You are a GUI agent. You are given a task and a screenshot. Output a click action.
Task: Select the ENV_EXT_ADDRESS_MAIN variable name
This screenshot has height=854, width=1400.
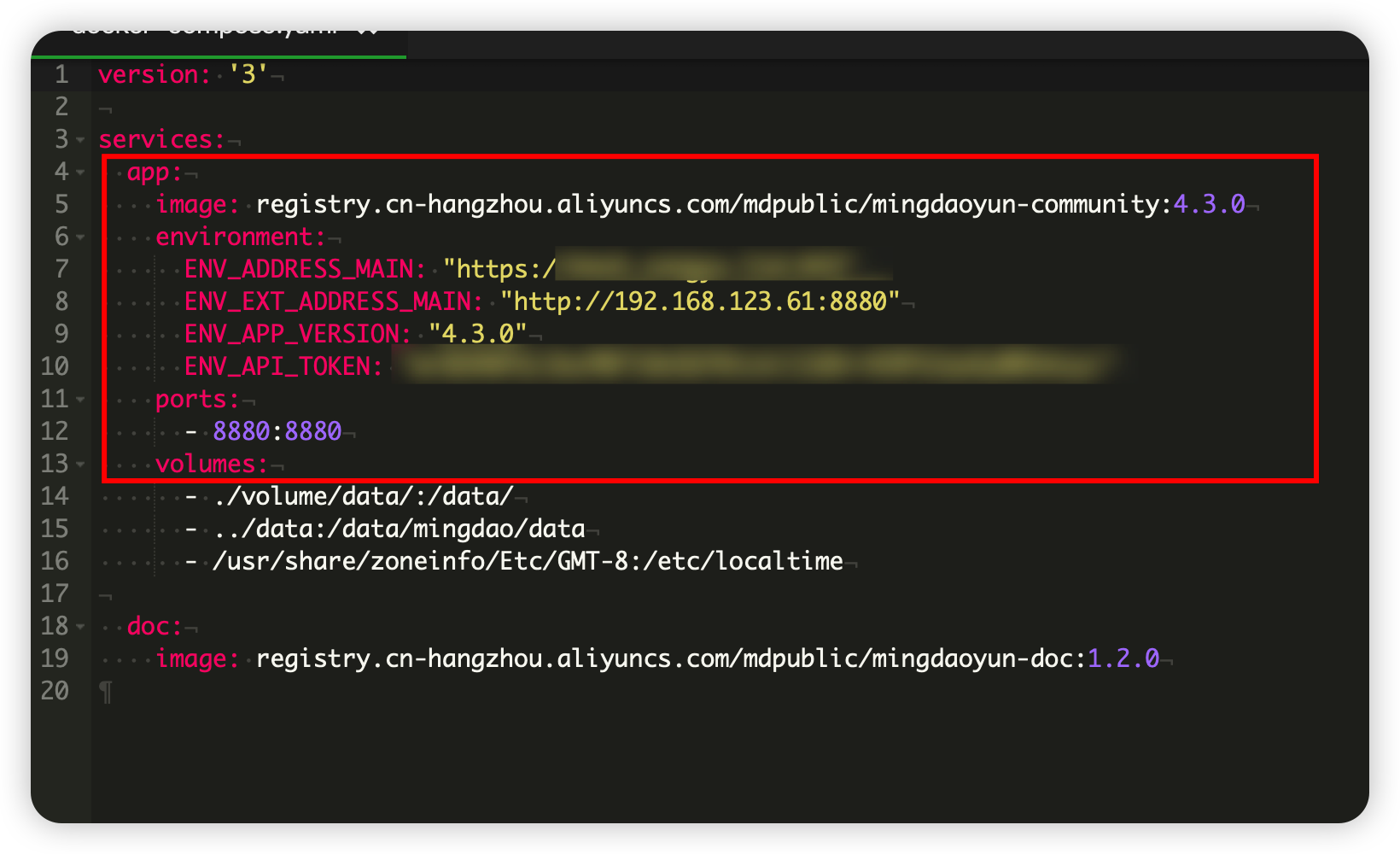334,302
